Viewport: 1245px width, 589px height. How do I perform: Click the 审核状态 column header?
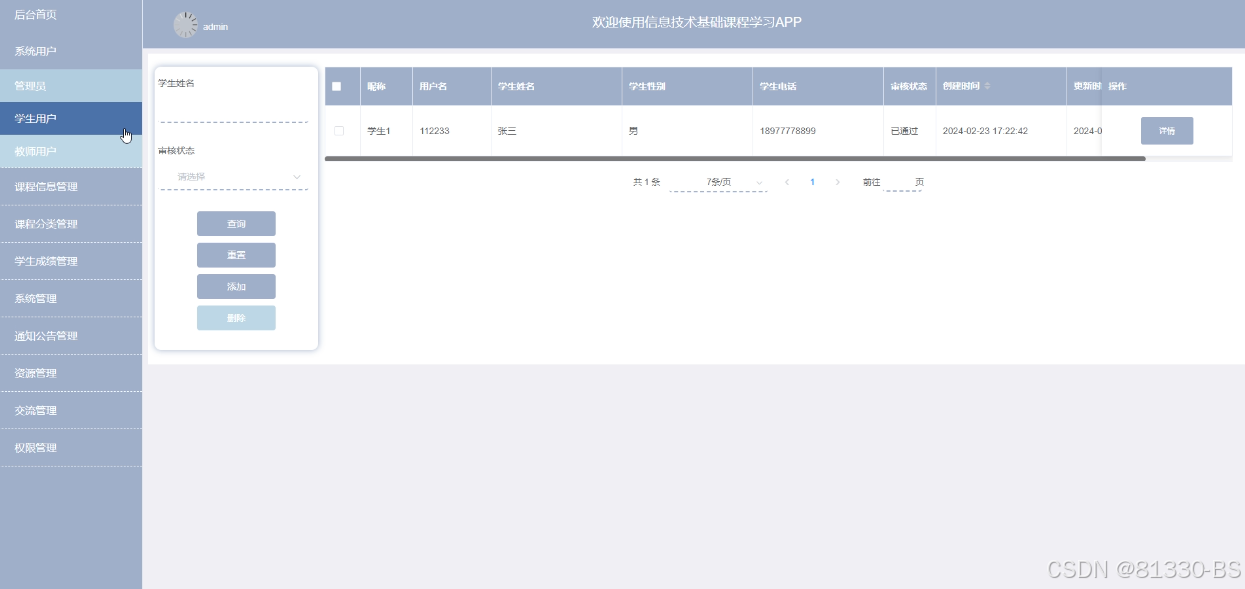[x=909, y=86]
